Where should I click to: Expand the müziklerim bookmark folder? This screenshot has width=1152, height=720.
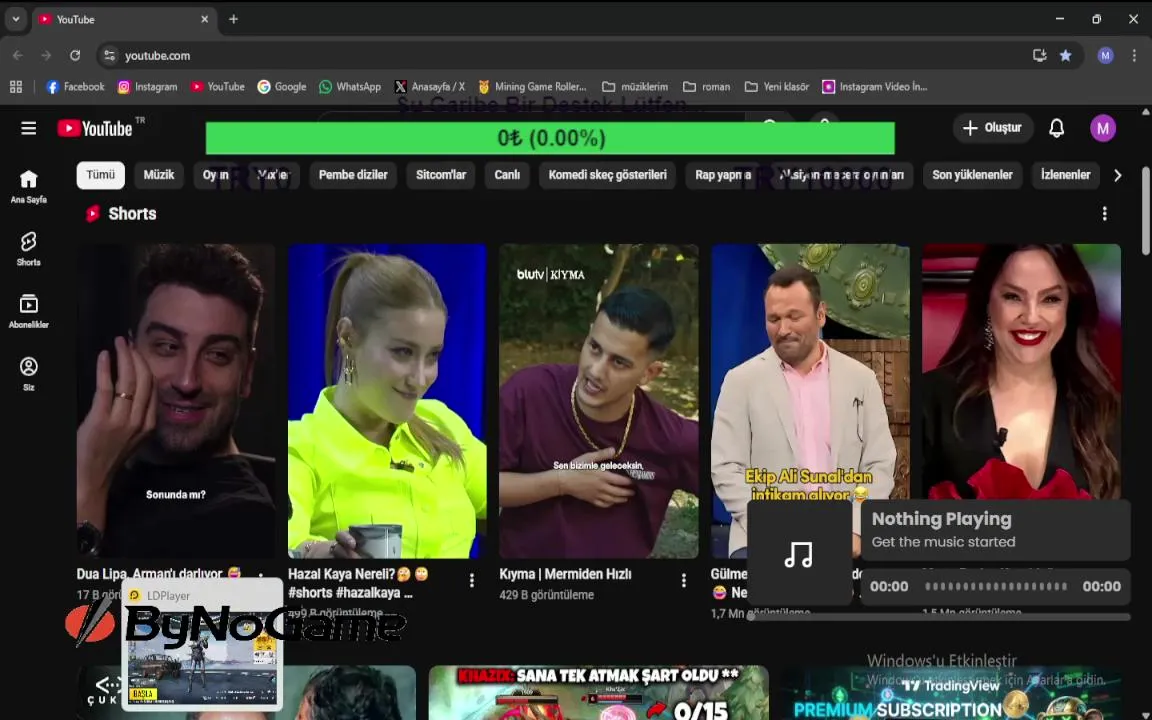coord(635,87)
